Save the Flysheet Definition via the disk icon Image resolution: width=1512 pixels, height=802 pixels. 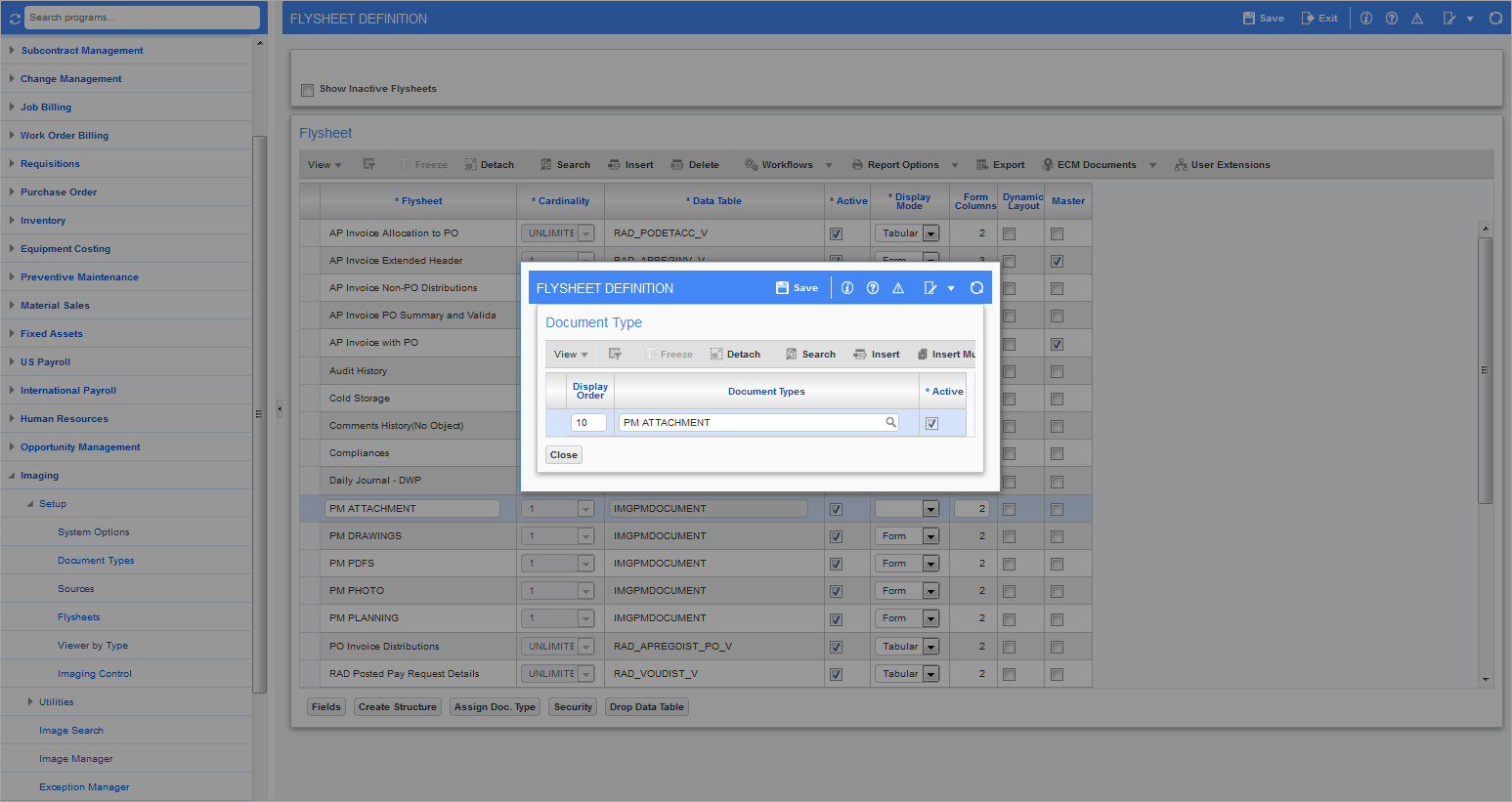click(796, 287)
